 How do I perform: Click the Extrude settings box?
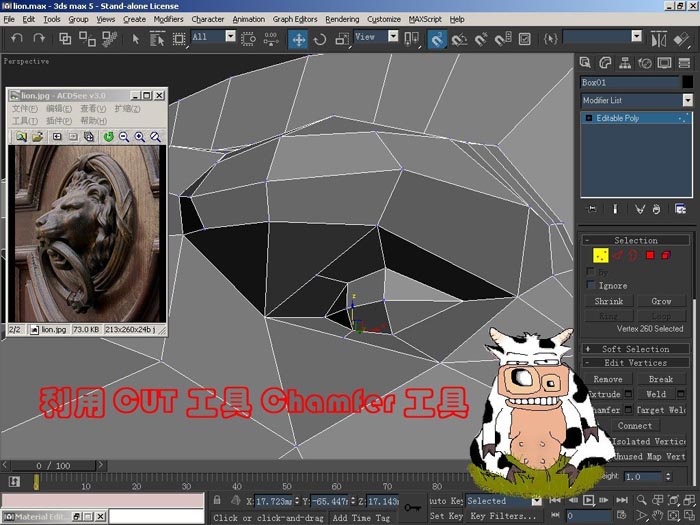pos(629,394)
